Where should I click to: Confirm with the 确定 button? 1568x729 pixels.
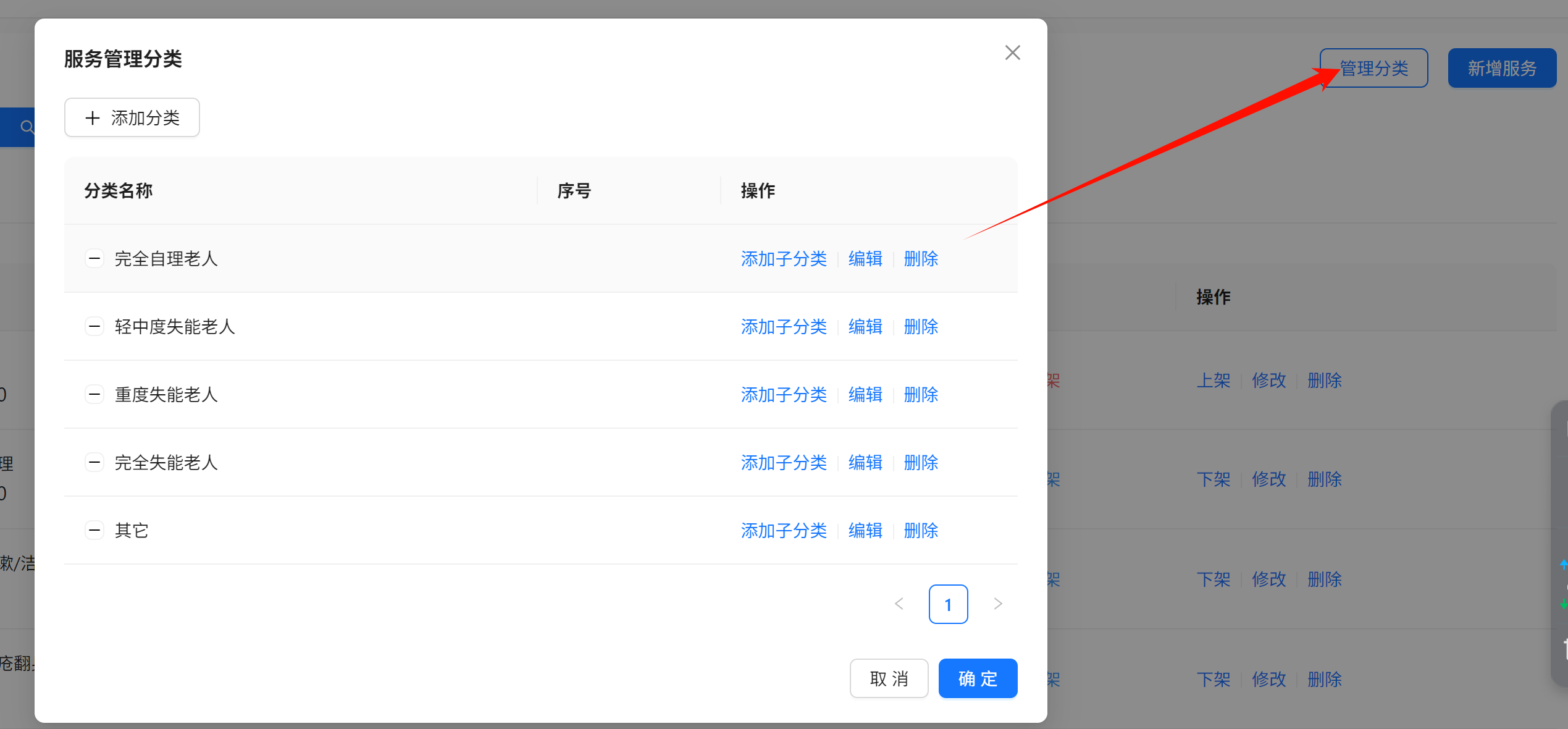tap(977, 678)
